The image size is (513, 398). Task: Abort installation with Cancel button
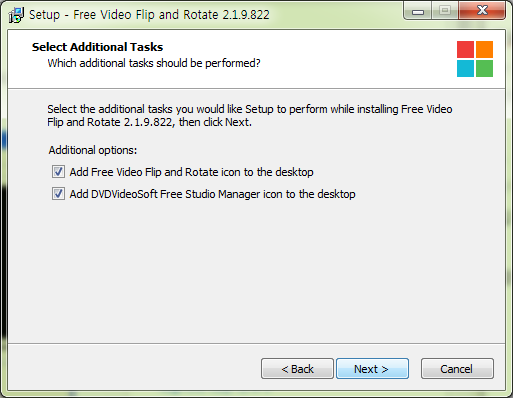point(457,369)
